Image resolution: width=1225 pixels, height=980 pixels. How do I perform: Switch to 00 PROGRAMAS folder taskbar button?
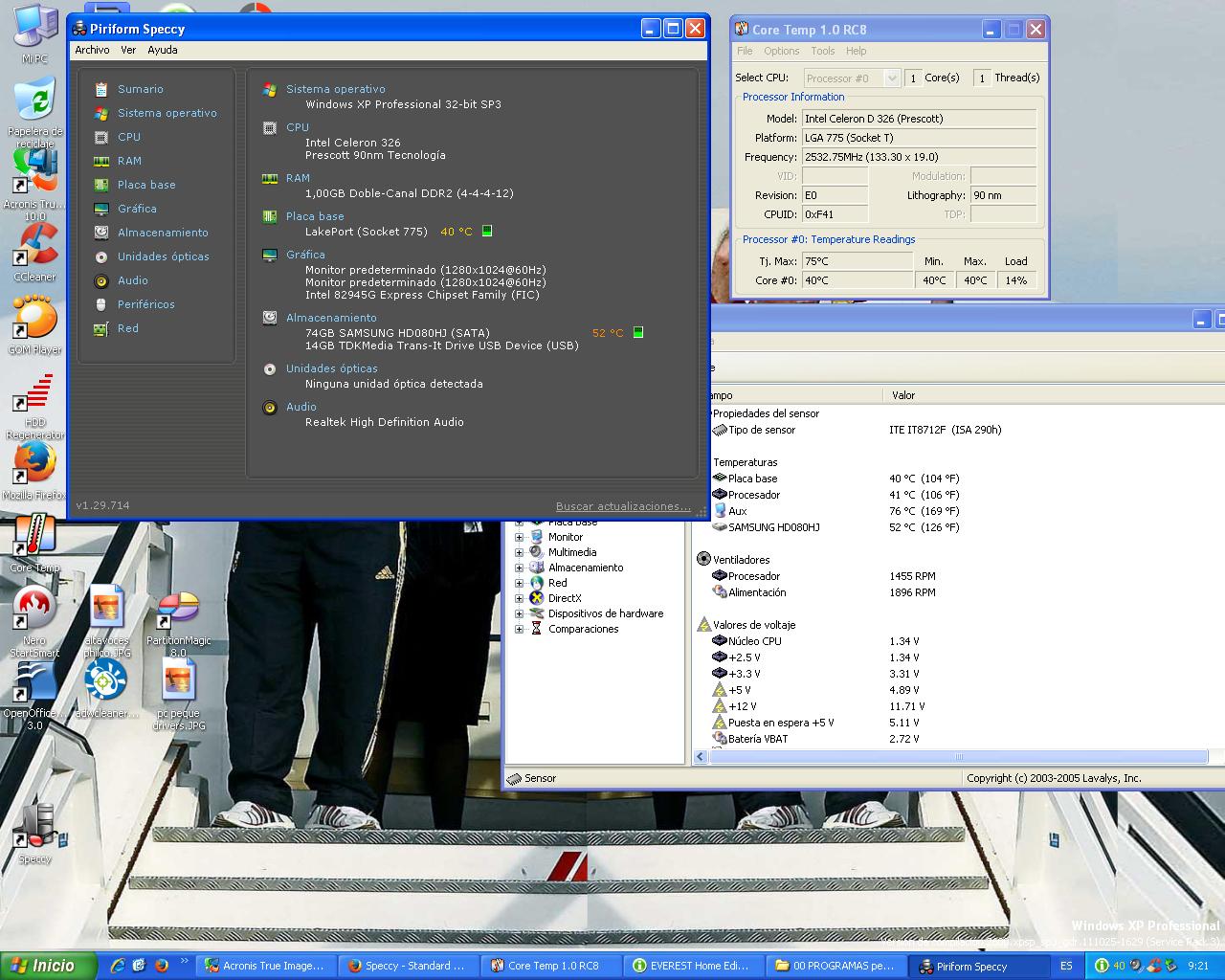pos(837,966)
